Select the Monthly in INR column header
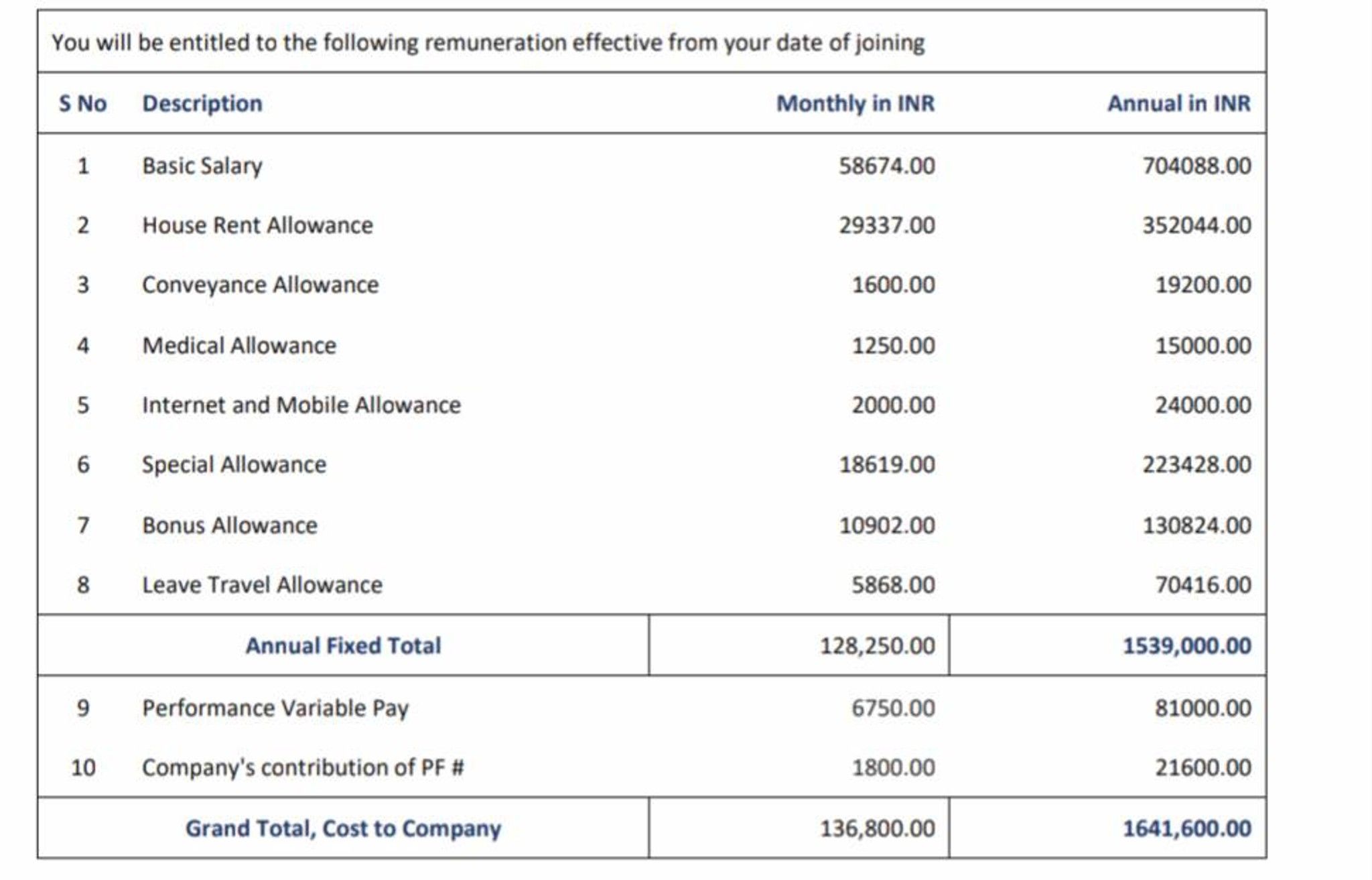 [855, 103]
